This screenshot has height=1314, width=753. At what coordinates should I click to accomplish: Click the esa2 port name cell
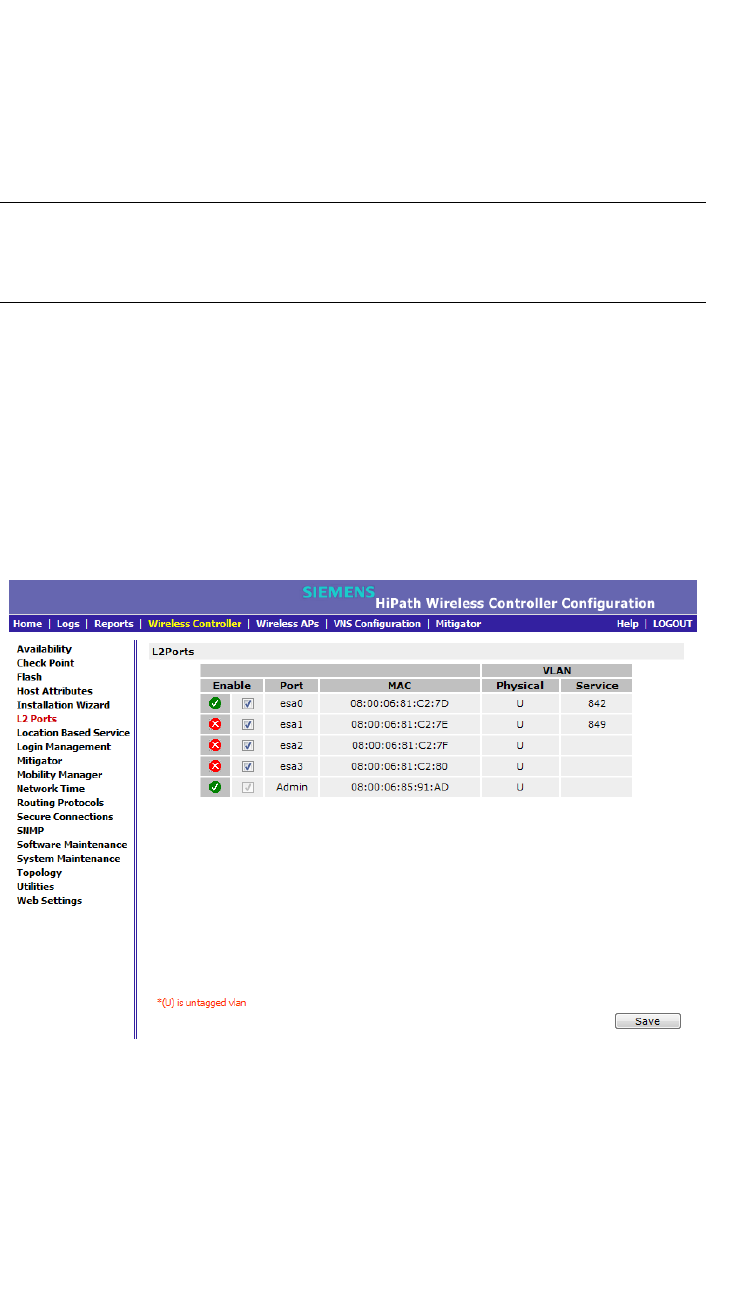[292, 745]
